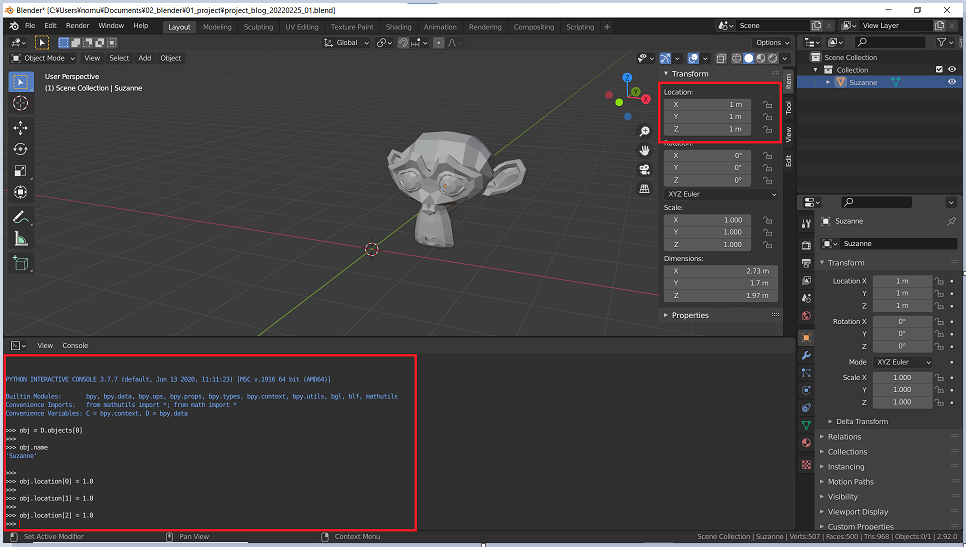The height and width of the screenshot is (547, 966).
Task: Pin the Suzanne properties panel
Action: (x=952, y=221)
